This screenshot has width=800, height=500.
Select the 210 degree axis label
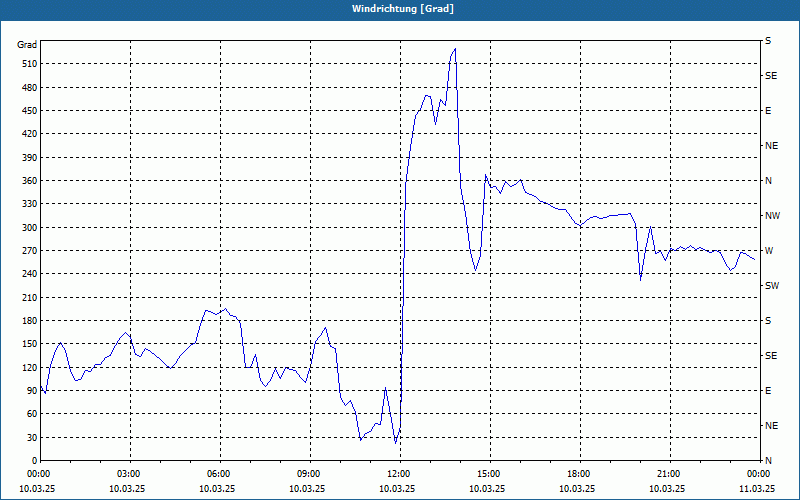[30, 297]
